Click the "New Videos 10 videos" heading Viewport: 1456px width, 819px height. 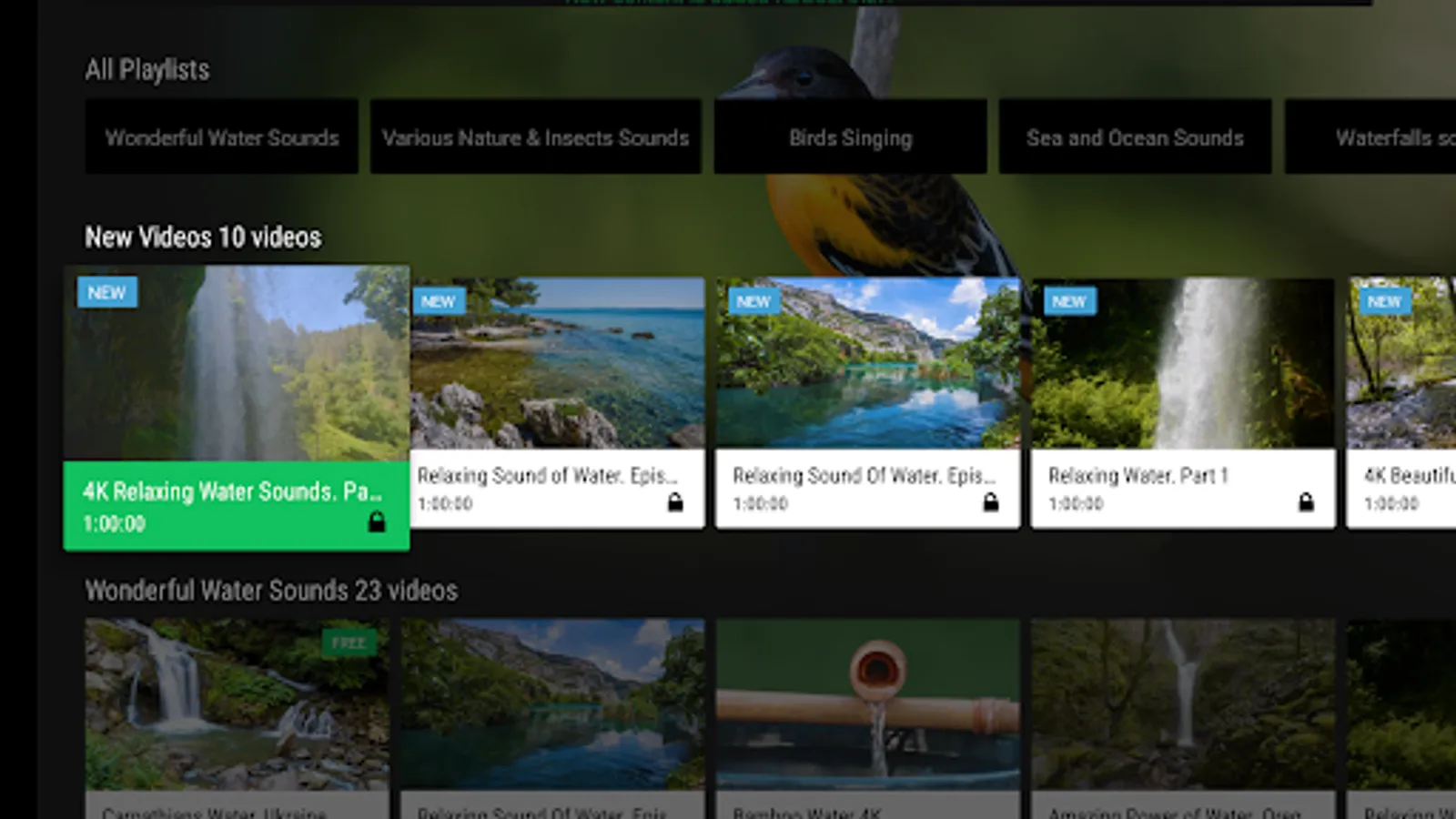[203, 237]
